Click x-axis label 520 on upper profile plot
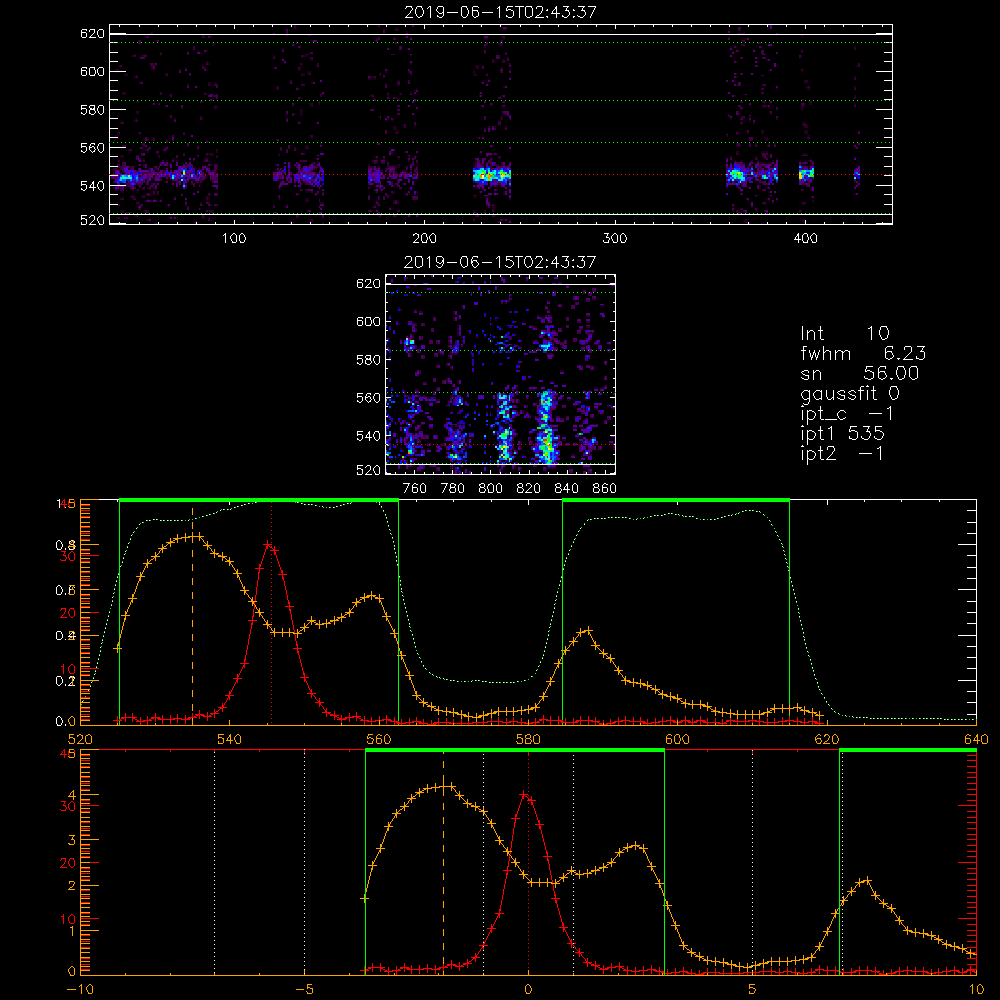This screenshot has height=1000, width=1000. [80, 740]
